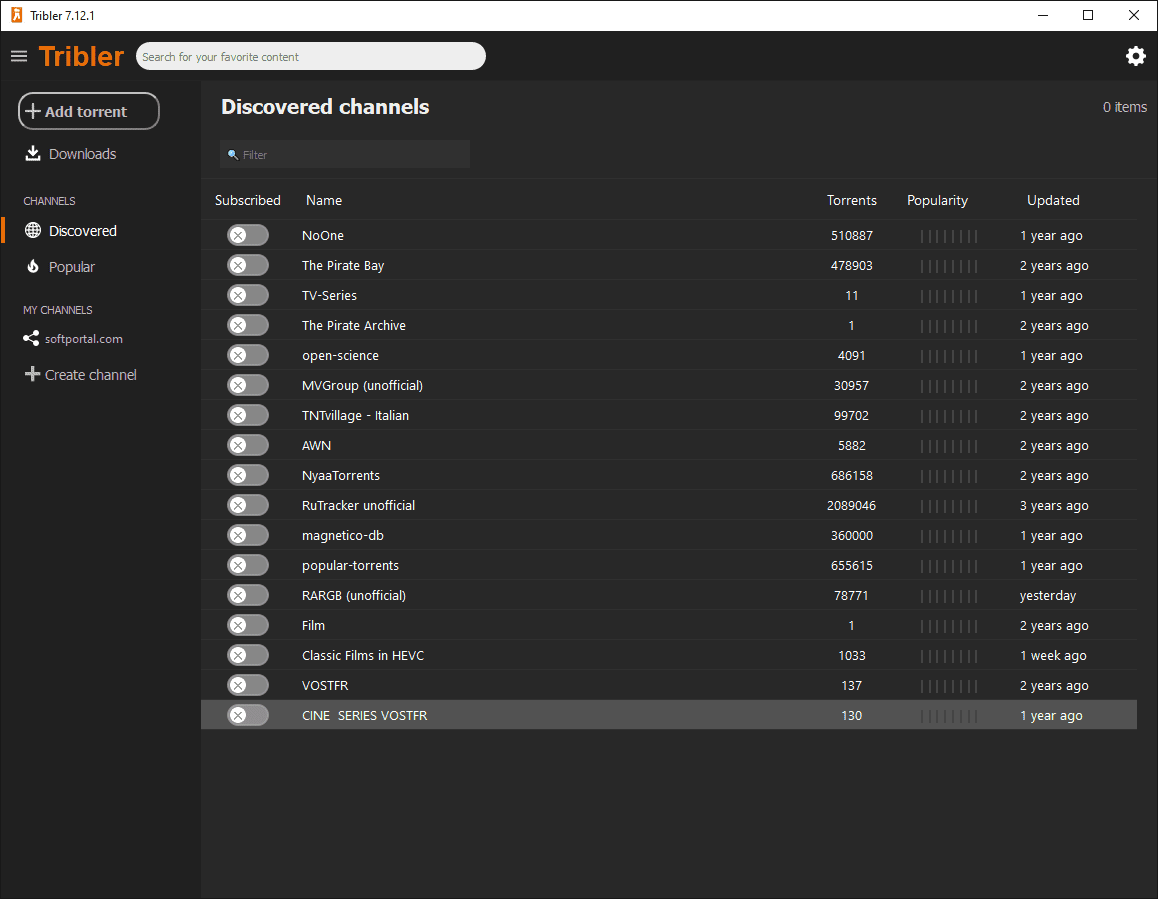Toggle the VOSTFR row subscription switch
This screenshot has height=899, width=1158.
point(247,685)
